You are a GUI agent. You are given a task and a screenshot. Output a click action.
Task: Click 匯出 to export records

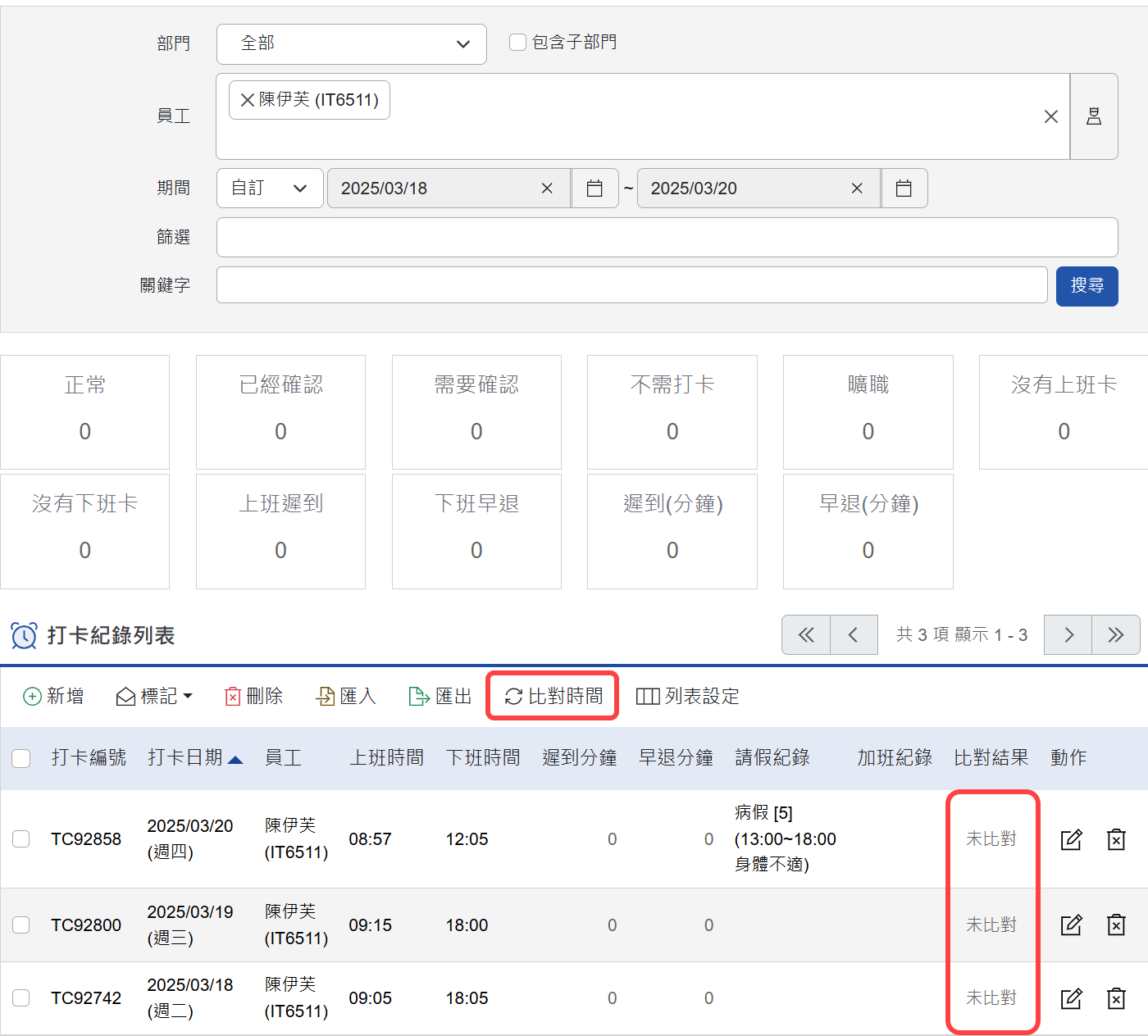(x=440, y=697)
